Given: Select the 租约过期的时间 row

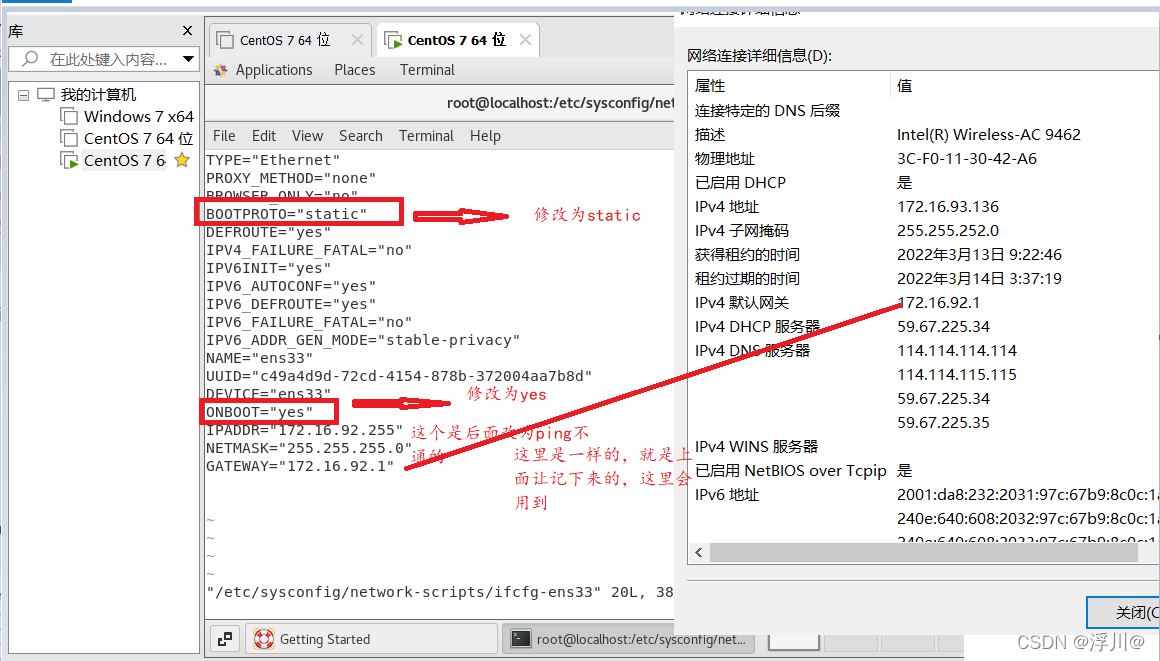Looking at the screenshot, I should (923, 278).
